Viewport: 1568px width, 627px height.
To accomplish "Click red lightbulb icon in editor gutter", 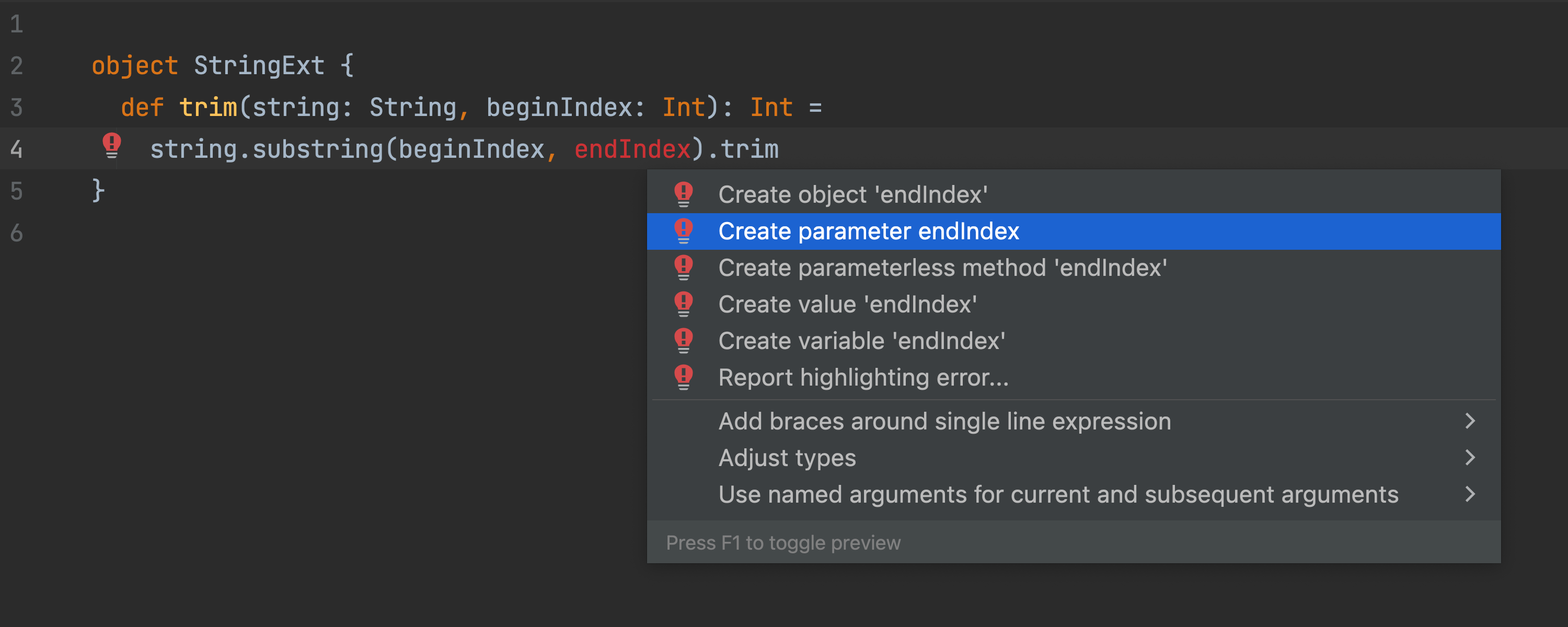I will (x=112, y=145).
